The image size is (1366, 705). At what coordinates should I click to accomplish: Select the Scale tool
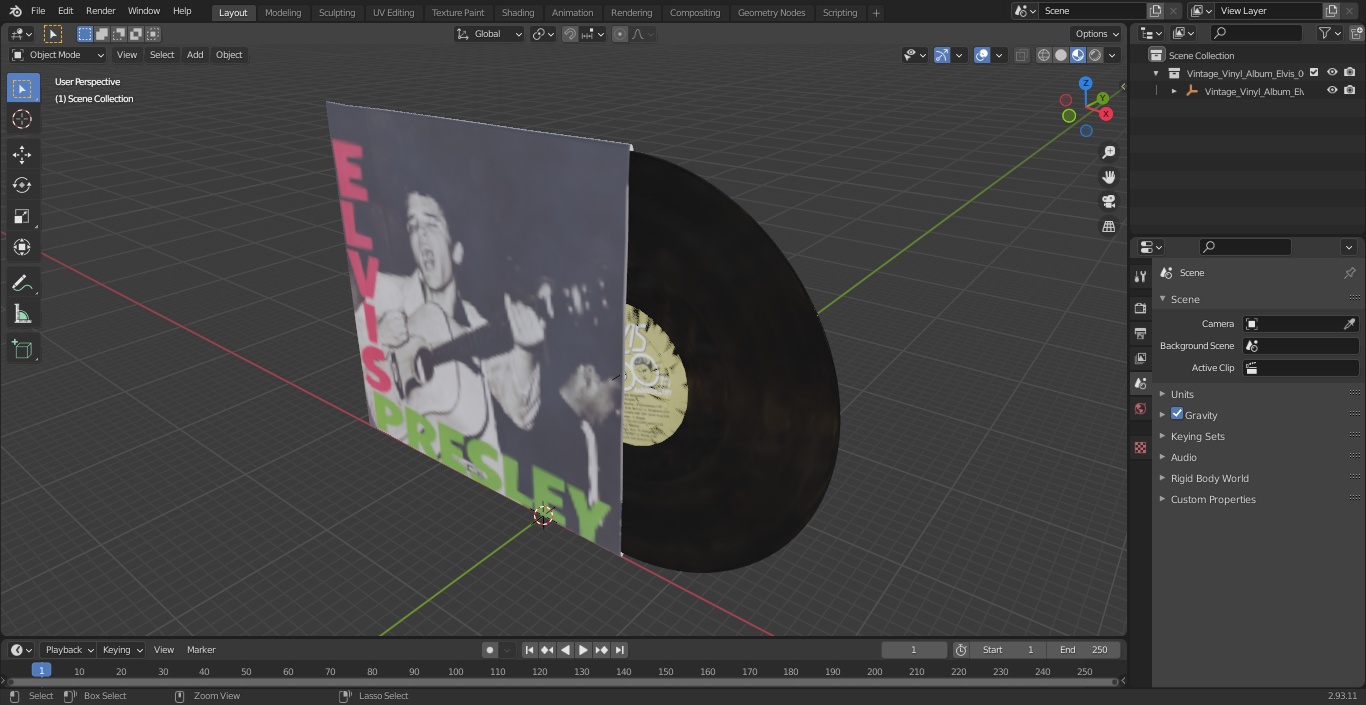[x=22, y=216]
